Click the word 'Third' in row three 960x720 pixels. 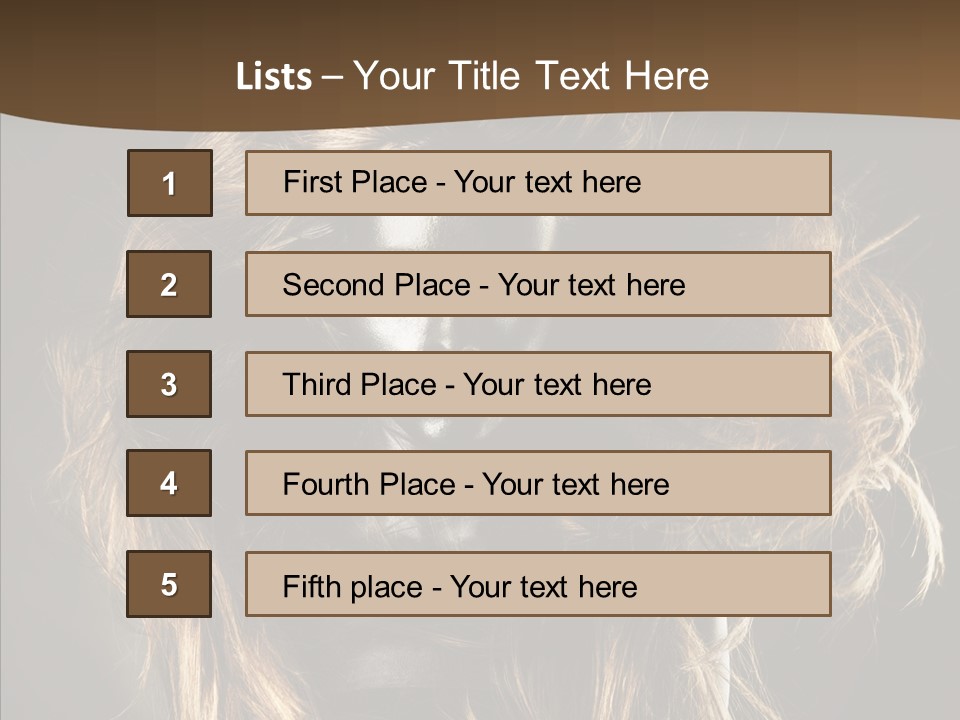pos(317,385)
